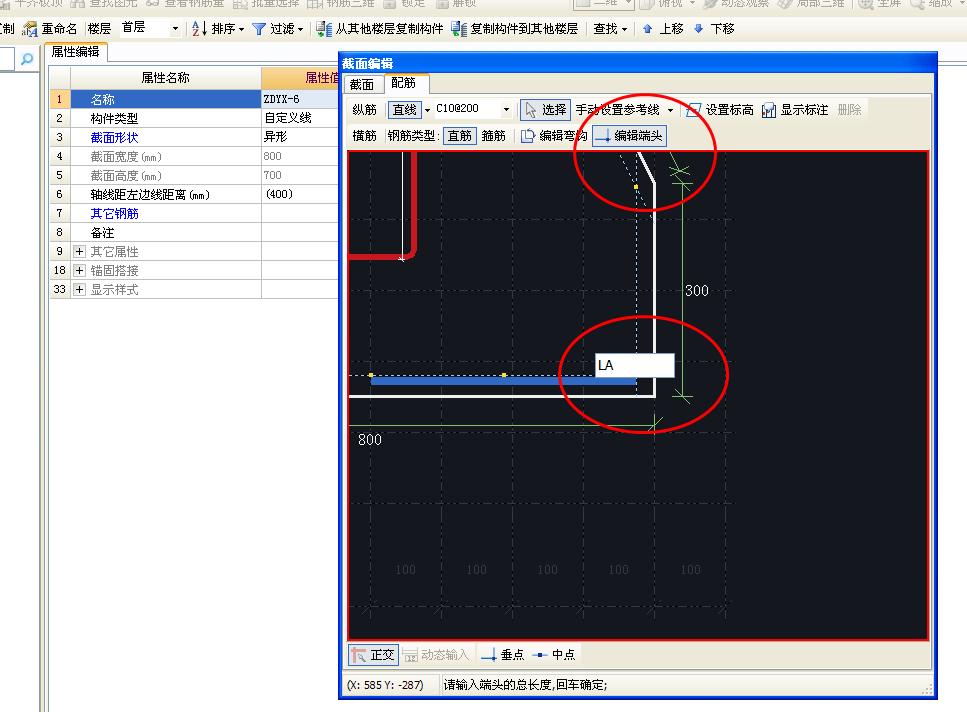Switch to the 截面 tab
The height and width of the screenshot is (712, 967).
(362, 84)
